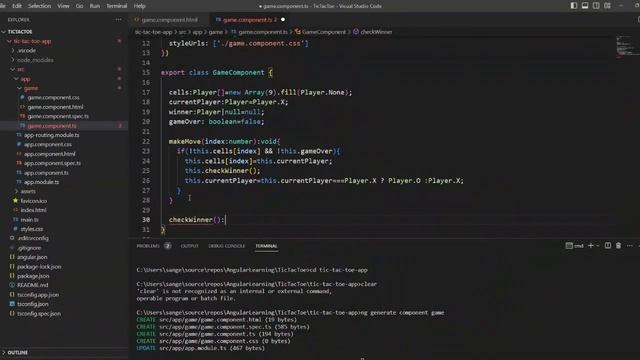
Task: Click breadcrumb segment game.component.ts
Action: pos(263,32)
